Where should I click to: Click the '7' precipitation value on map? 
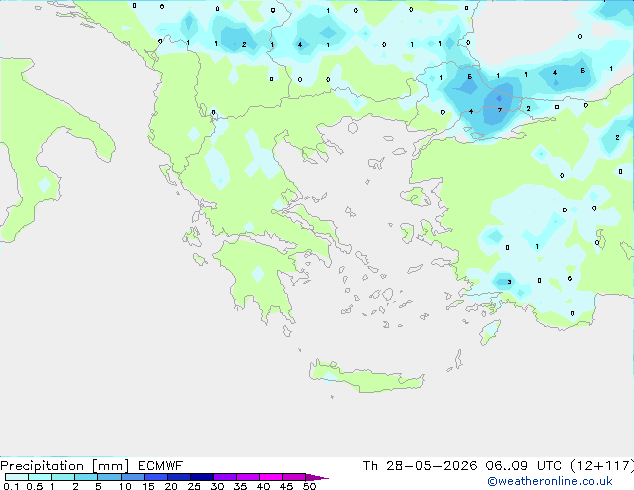click(500, 110)
